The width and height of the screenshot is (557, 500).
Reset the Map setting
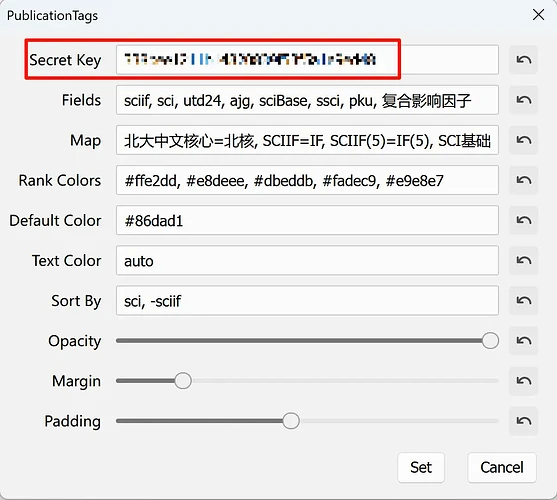click(523, 140)
